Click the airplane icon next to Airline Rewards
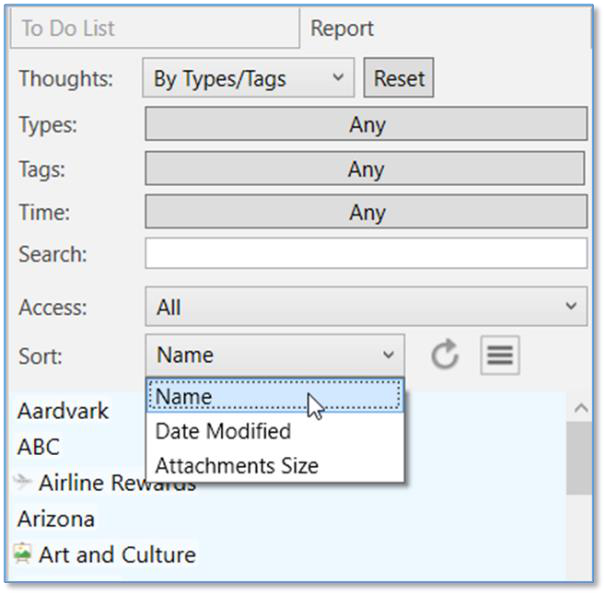This screenshot has height=595, width=606. pyautogui.click(x=25, y=483)
